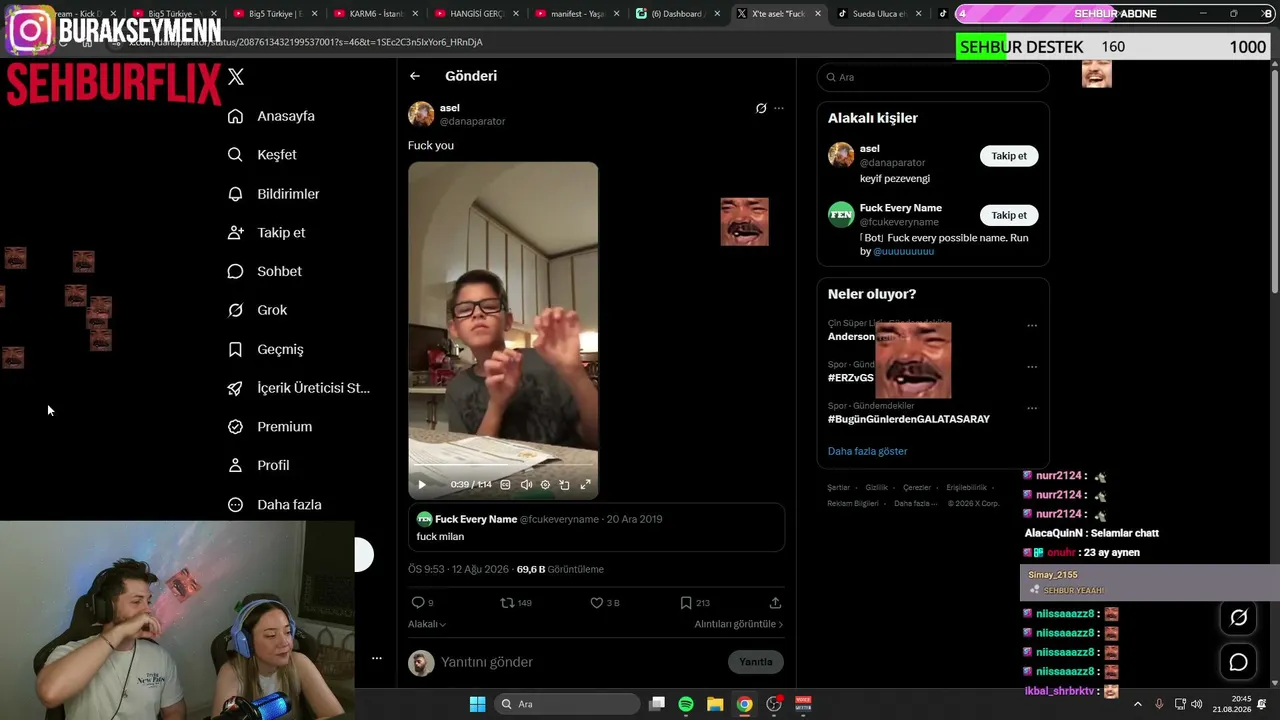
Task: Open the X logo home link
Action: click(x=236, y=77)
